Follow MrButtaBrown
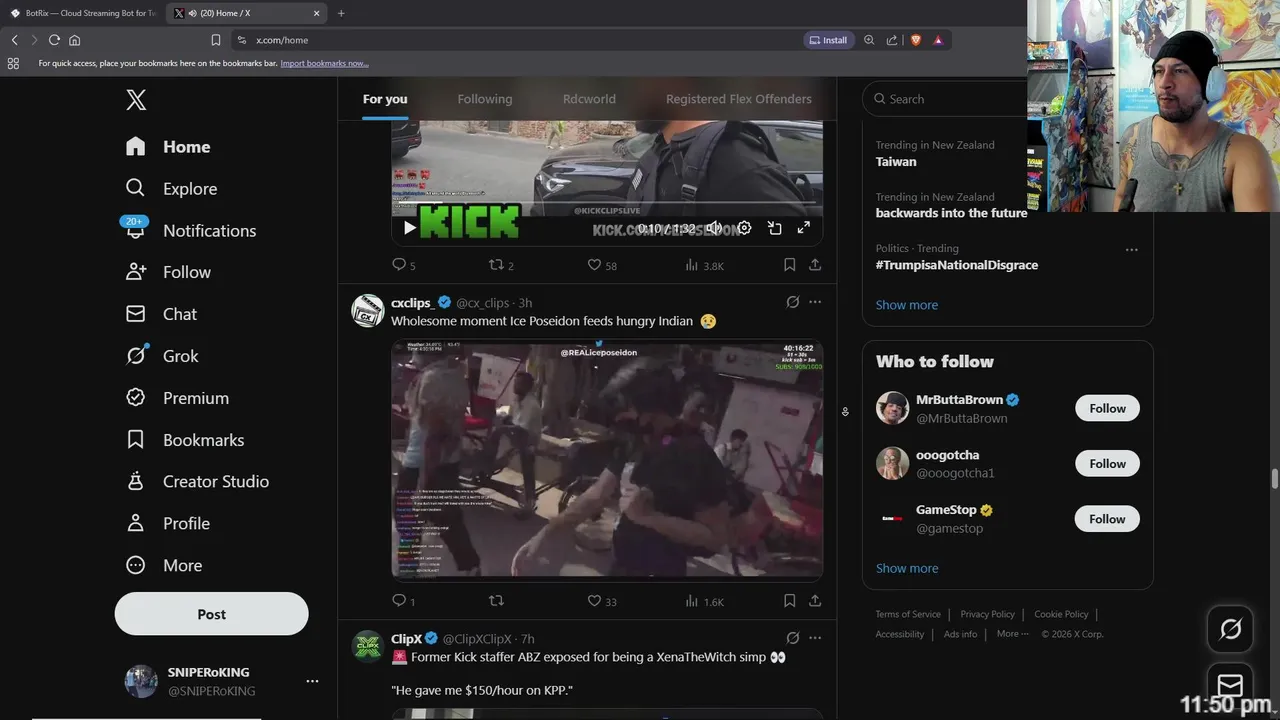This screenshot has width=1280, height=720. (1107, 408)
